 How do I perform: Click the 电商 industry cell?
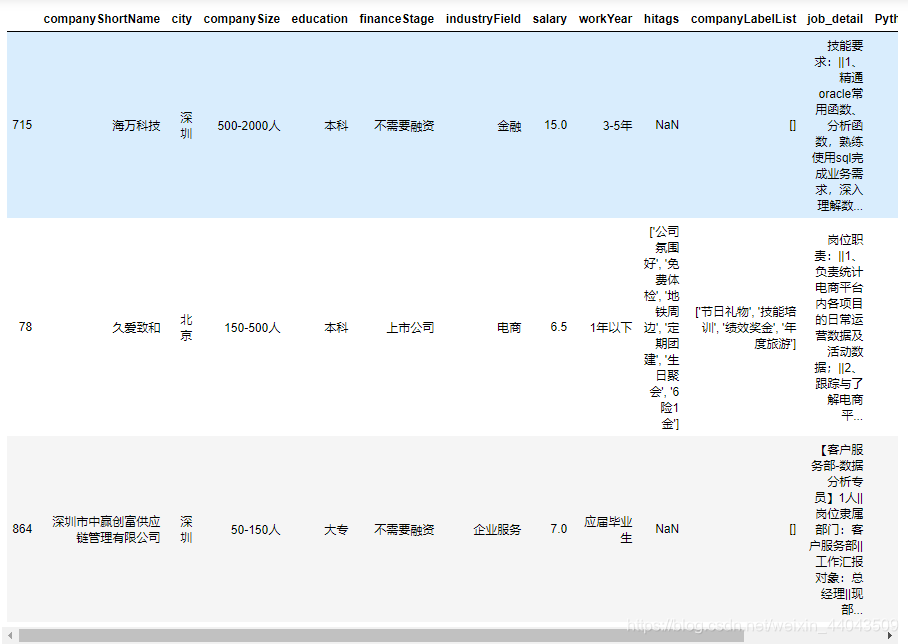pos(509,328)
